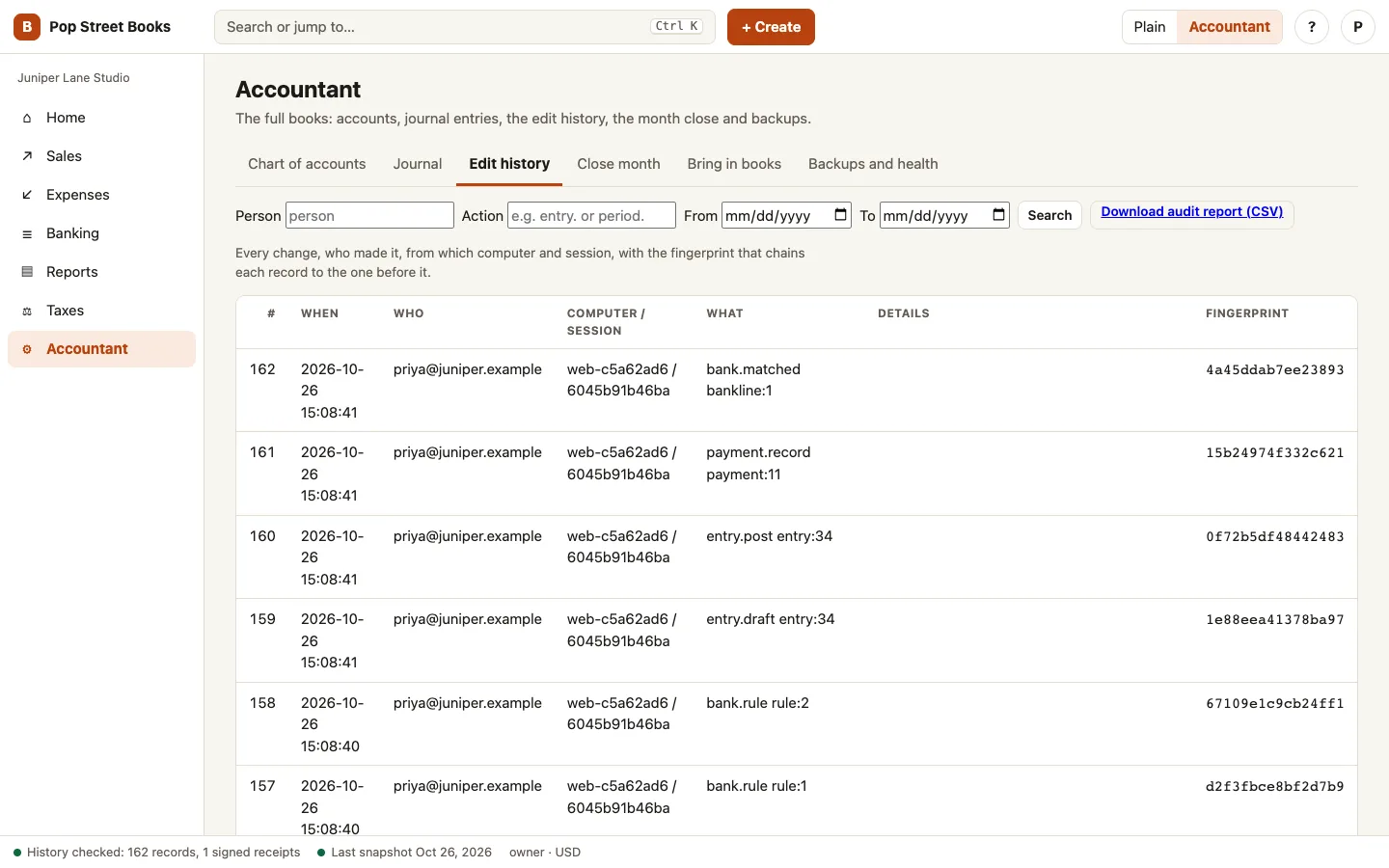Open the To date calendar picker icon
Screen dimensions: 1389x868
tap(998, 215)
